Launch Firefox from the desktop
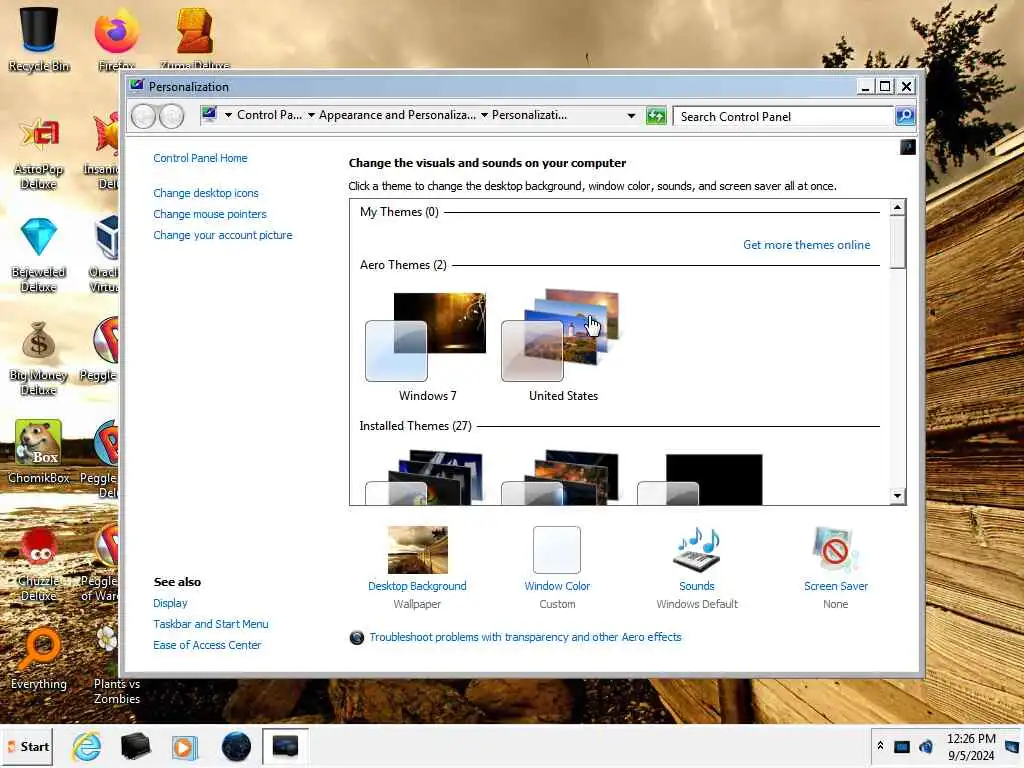 [116, 38]
